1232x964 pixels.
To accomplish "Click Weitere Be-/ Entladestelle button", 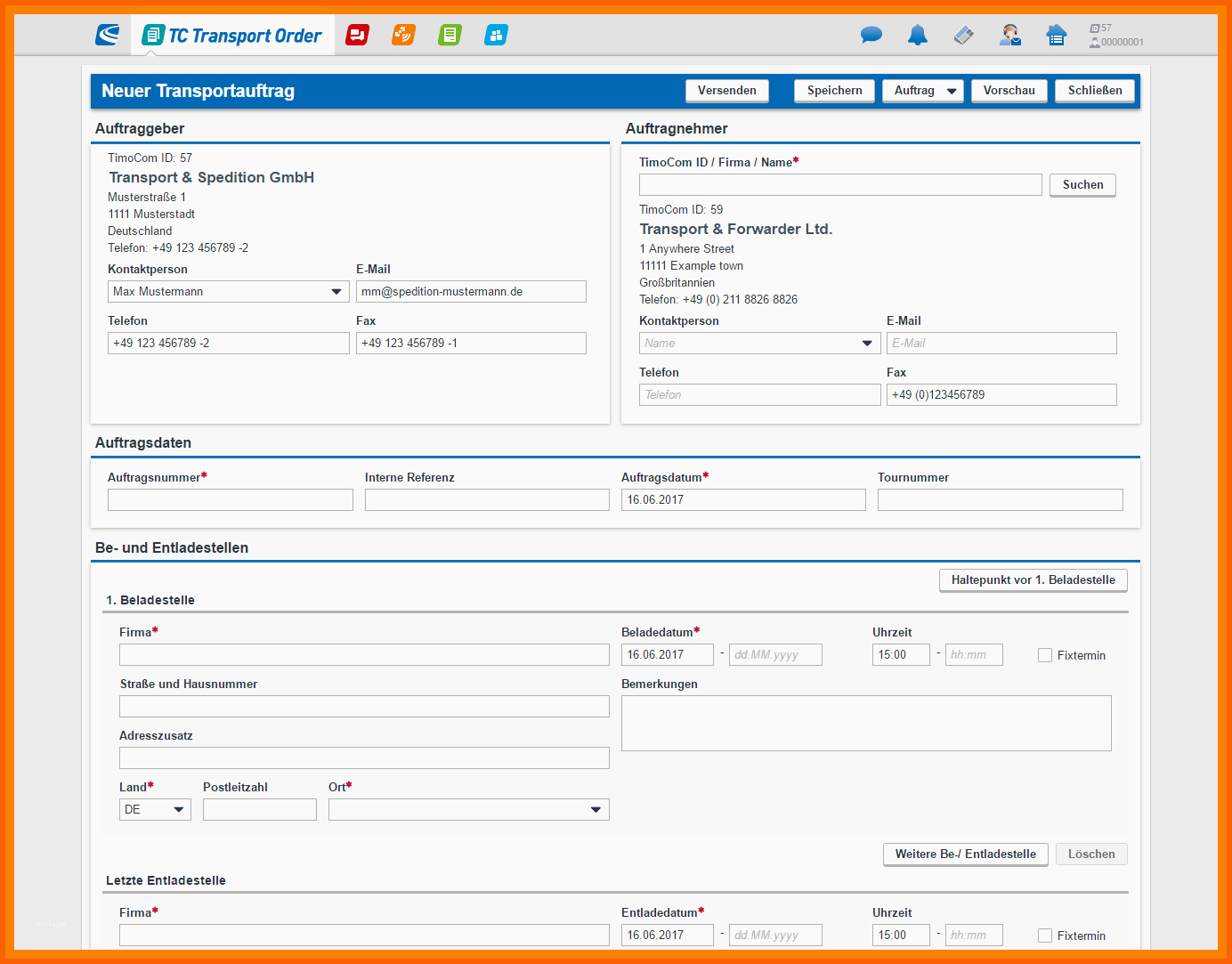I will [965, 855].
